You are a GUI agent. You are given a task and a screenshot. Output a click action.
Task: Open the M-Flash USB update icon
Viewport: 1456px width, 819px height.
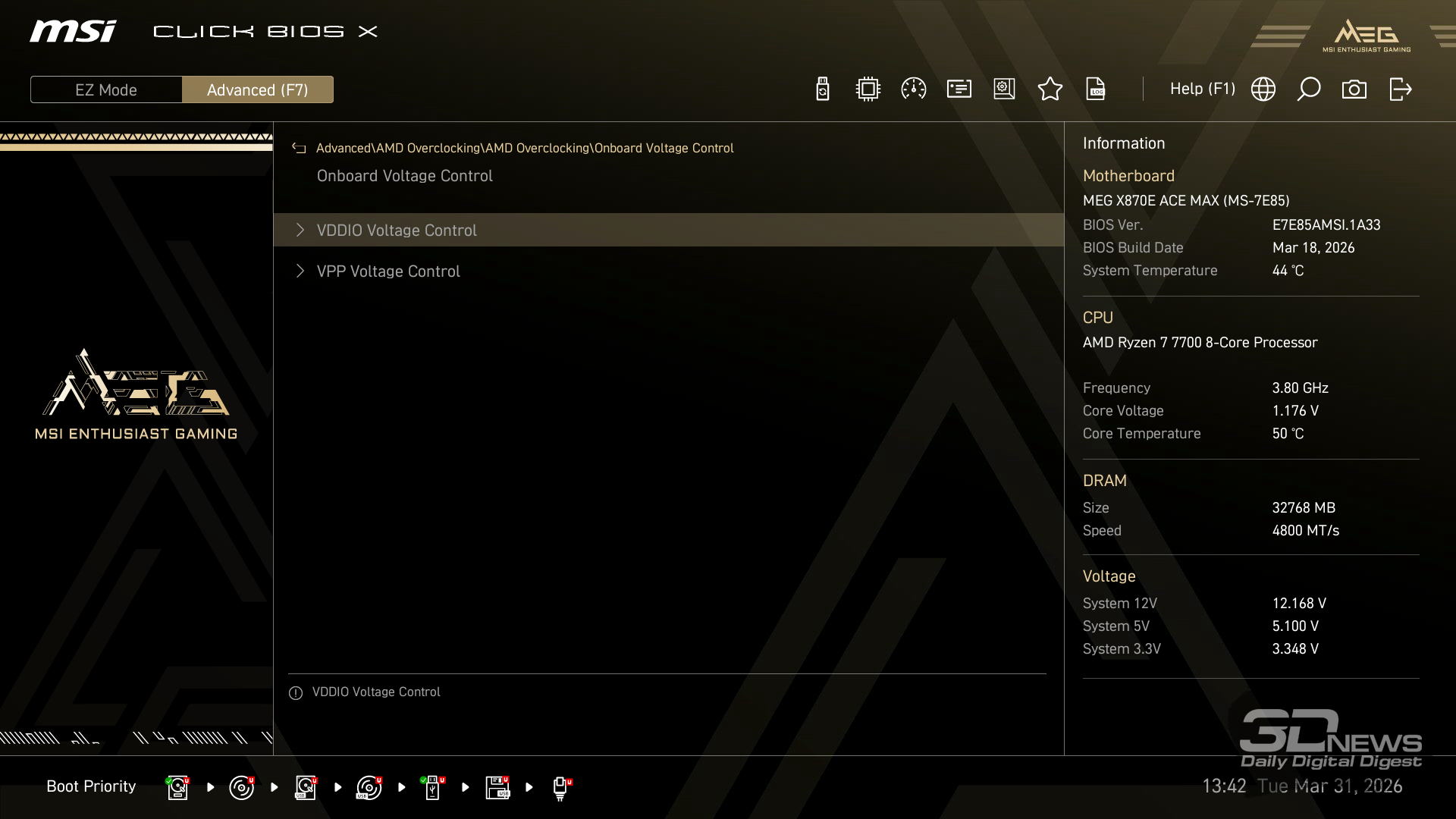click(822, 89)
